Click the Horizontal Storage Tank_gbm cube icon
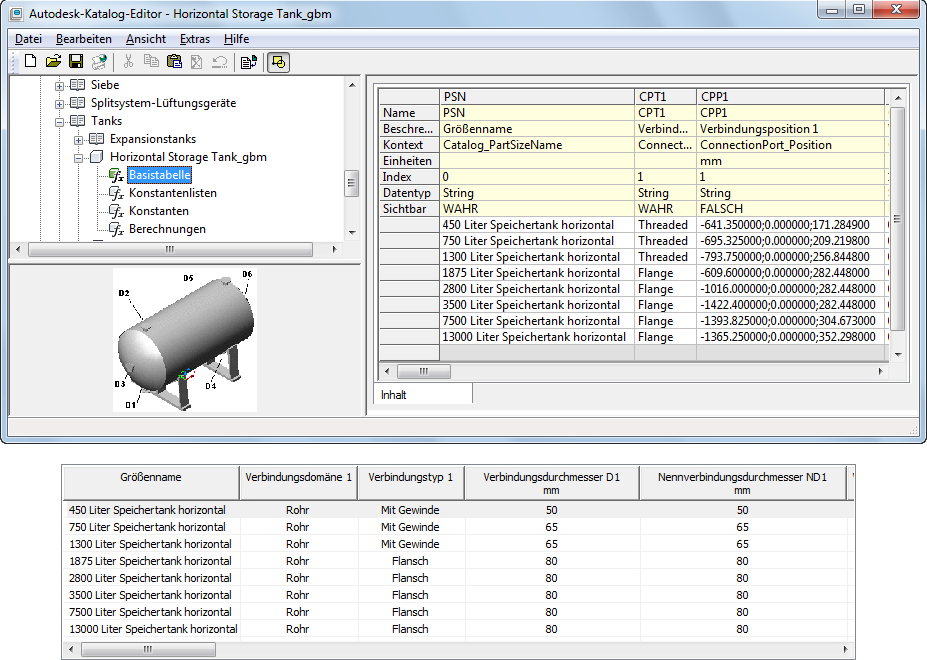The image size is (927, 660). pos(96,157)
